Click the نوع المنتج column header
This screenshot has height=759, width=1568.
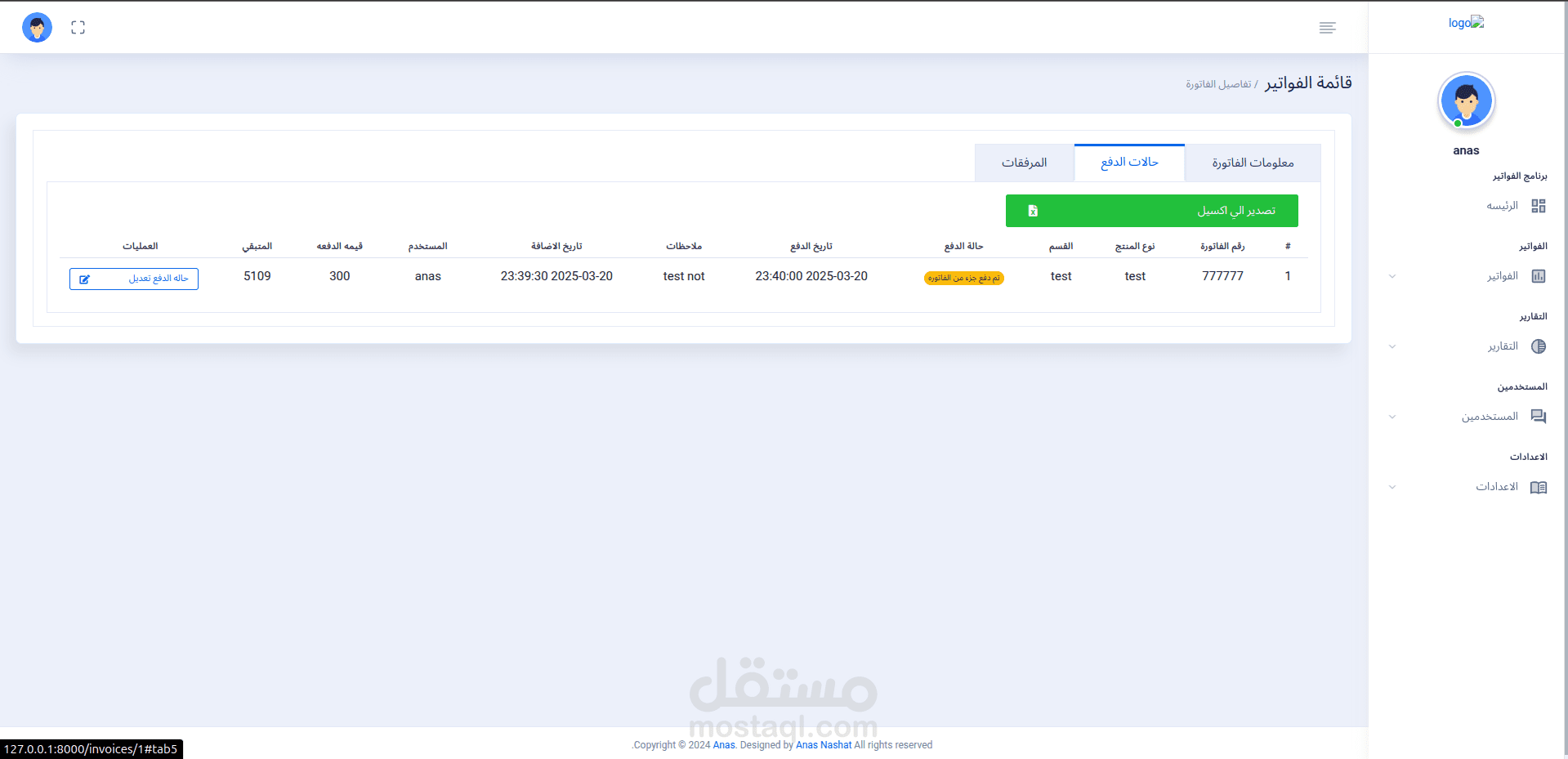(1135, 246)
